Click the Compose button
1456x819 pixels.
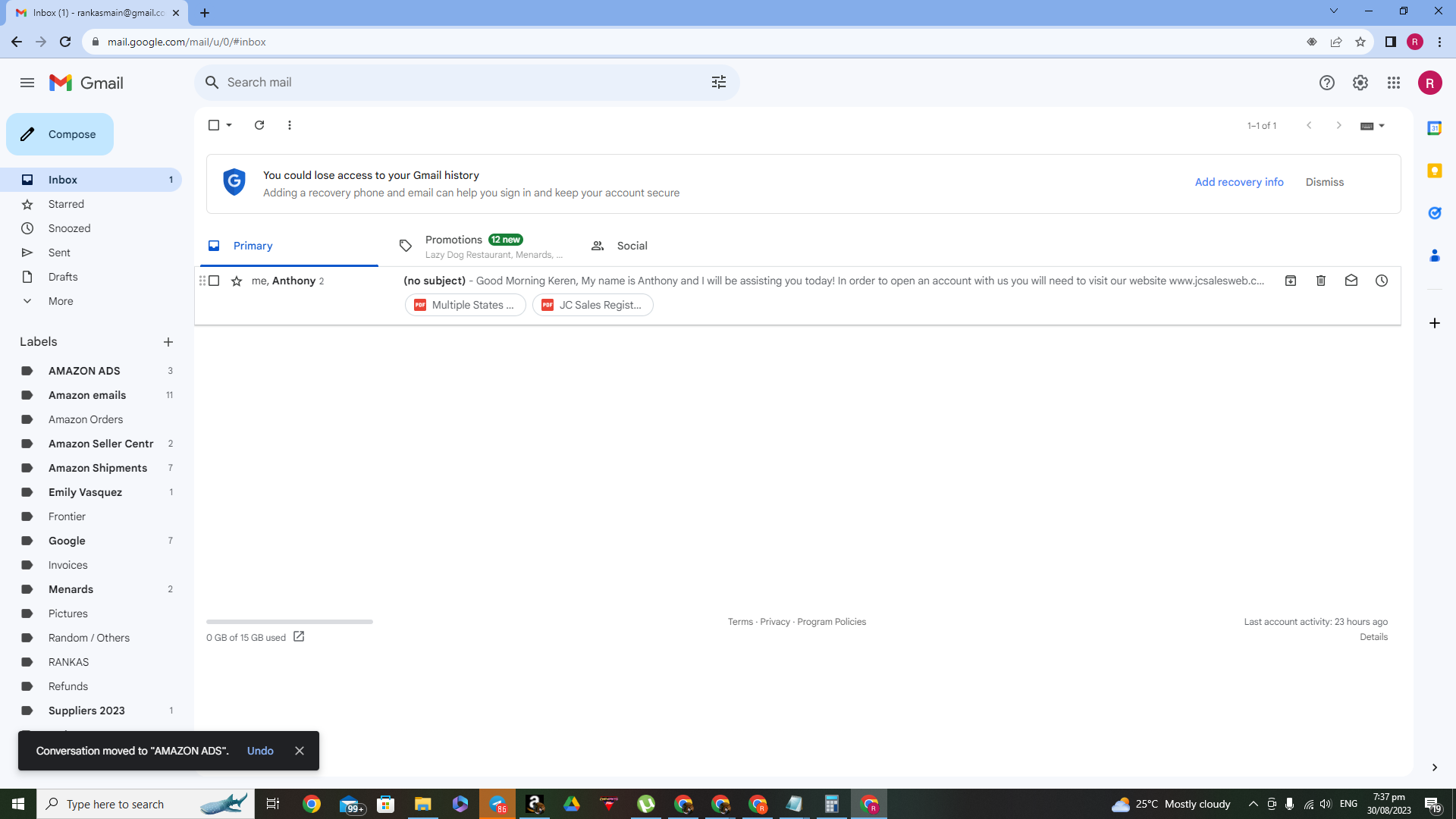click(x=60, y=134)
